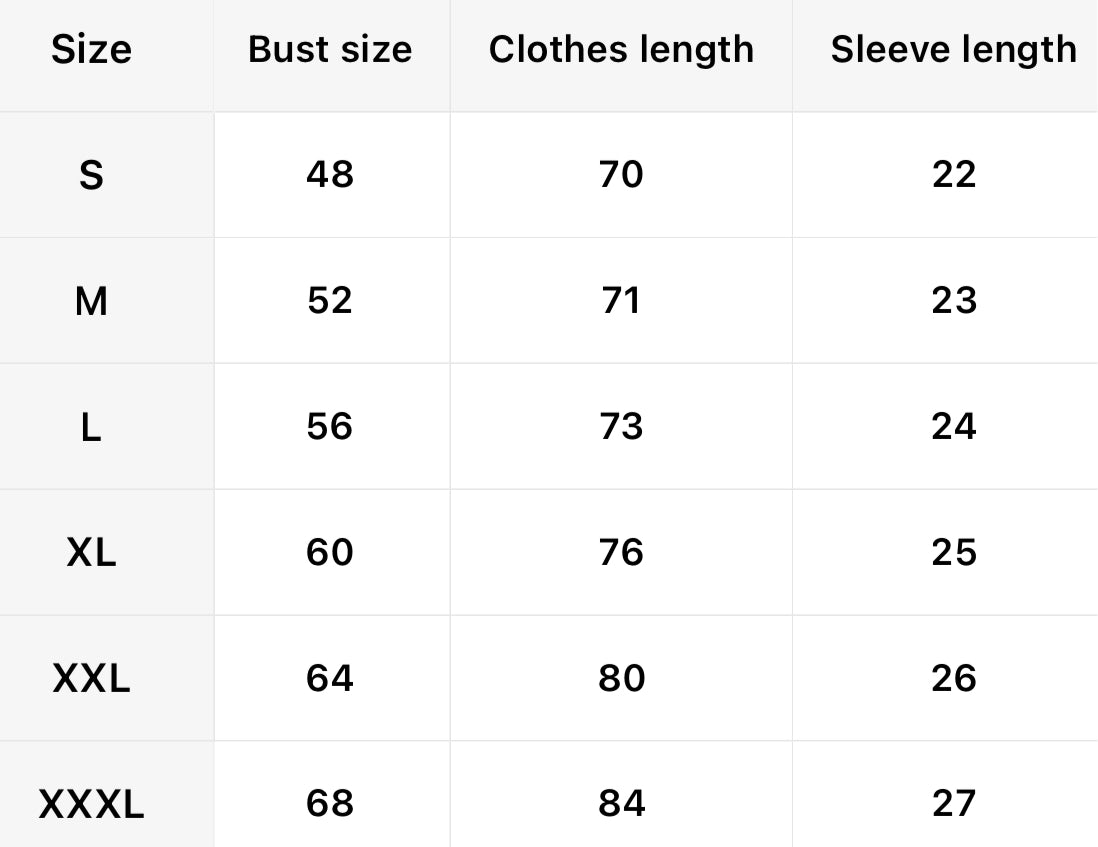
Task: Click clothes length value 84
Action: (x=621, y=804)
